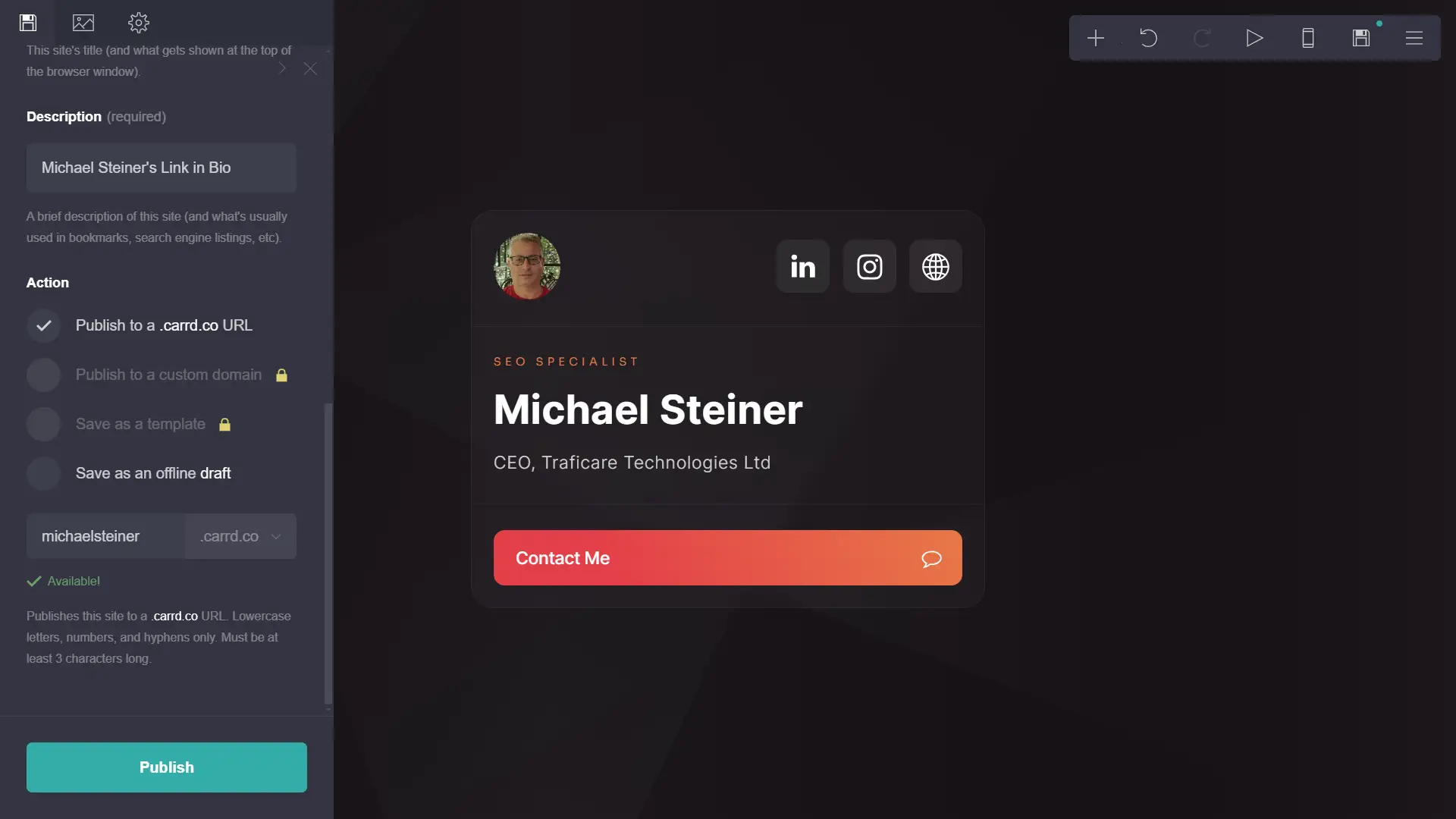Click the Publish button
This screenshot has height=819, width=1456.
pos(166,767)
